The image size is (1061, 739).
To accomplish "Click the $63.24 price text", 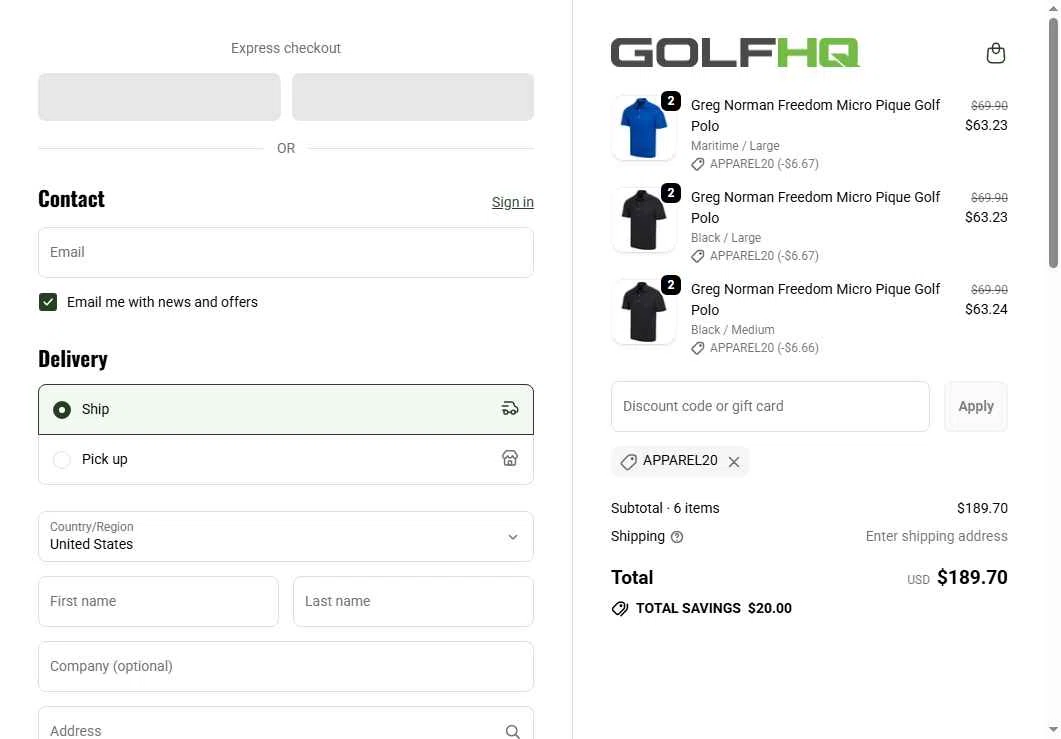I will (x=986, y=309).
